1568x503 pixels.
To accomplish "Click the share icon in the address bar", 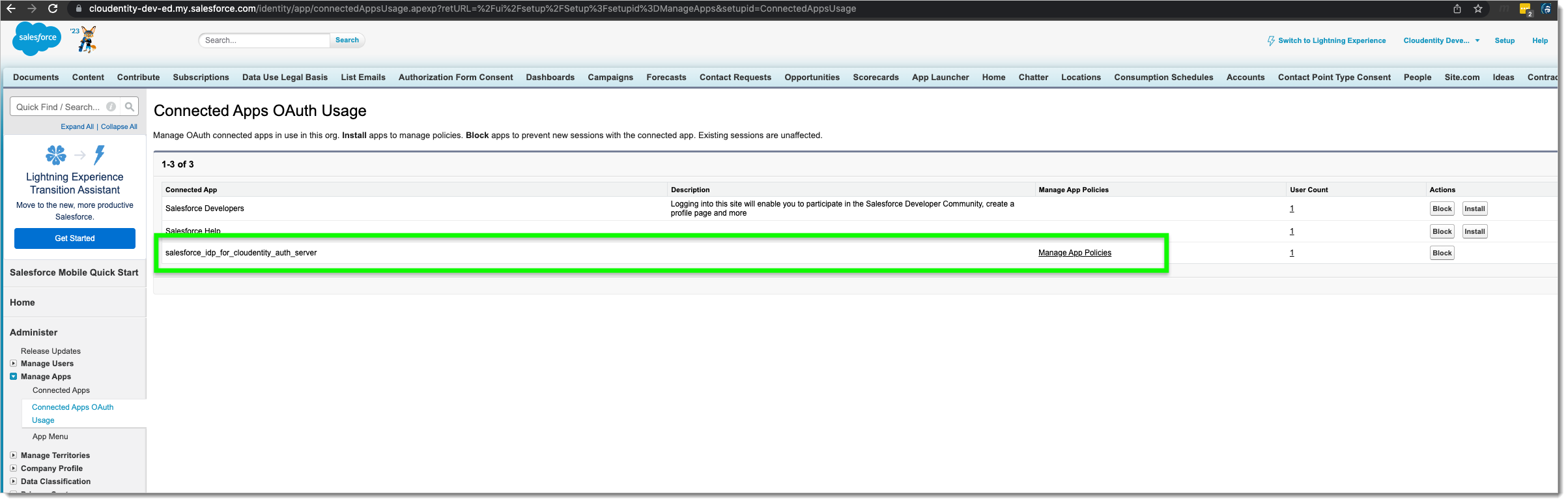I will [x=1457, y=8].
